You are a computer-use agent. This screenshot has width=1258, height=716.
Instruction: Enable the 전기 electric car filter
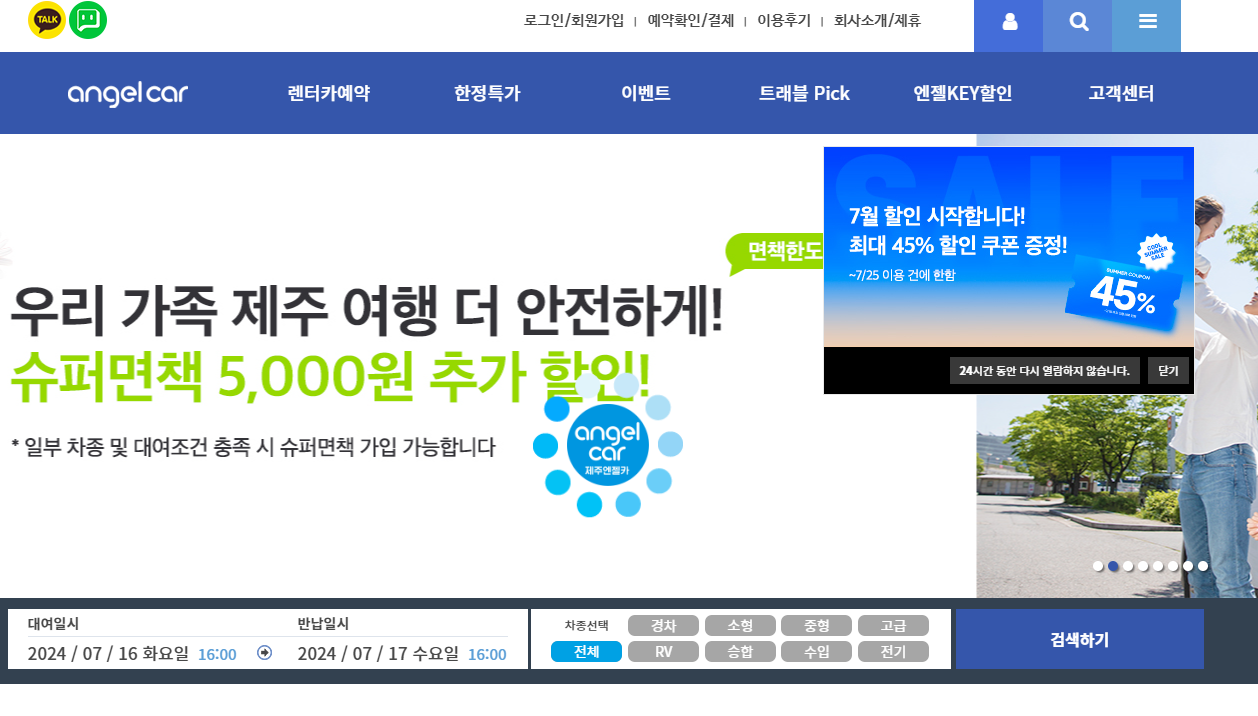tap(894, 651)
